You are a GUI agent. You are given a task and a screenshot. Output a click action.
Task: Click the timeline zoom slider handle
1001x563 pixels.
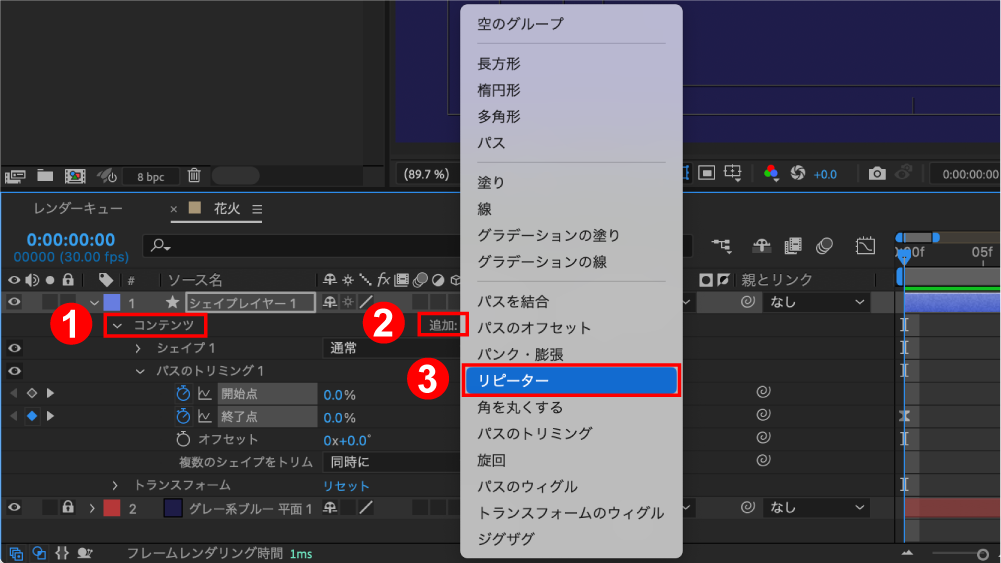983,554
